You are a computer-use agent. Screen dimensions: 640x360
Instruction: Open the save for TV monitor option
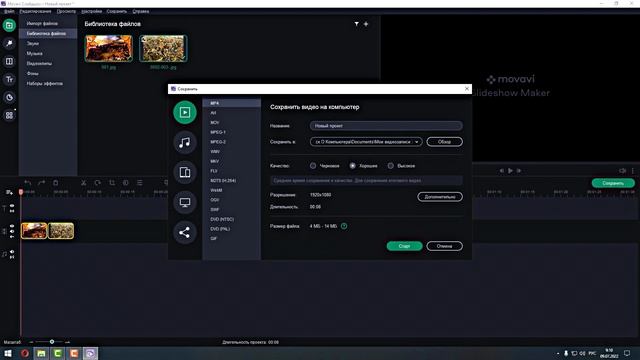tap(185, 202)
